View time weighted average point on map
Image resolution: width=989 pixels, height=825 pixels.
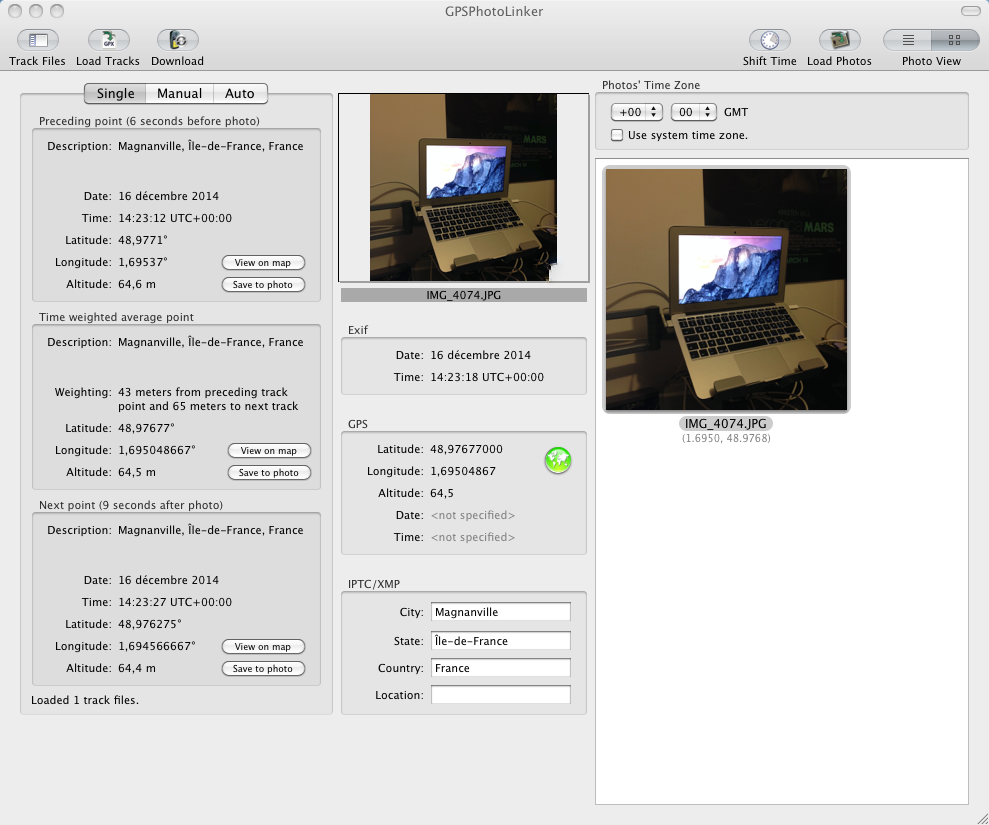tap(269, 450)
